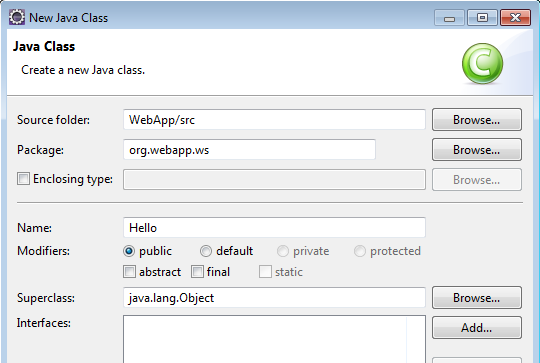This screenshot has height=363, width=540.
Task: Select the default modifier radio button
Action: click(x=206, y=251)
